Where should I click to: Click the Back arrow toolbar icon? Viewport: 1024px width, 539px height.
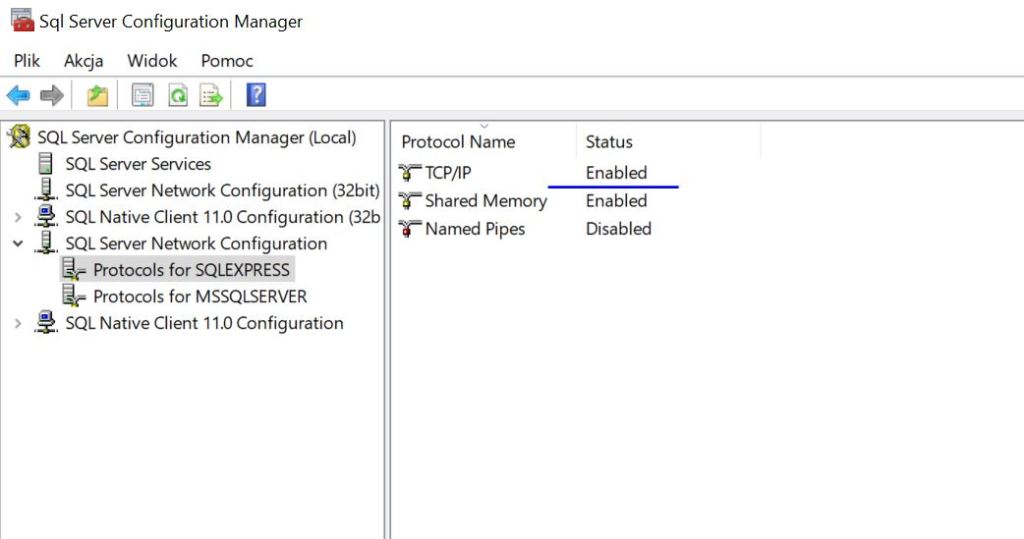[18, 96]
